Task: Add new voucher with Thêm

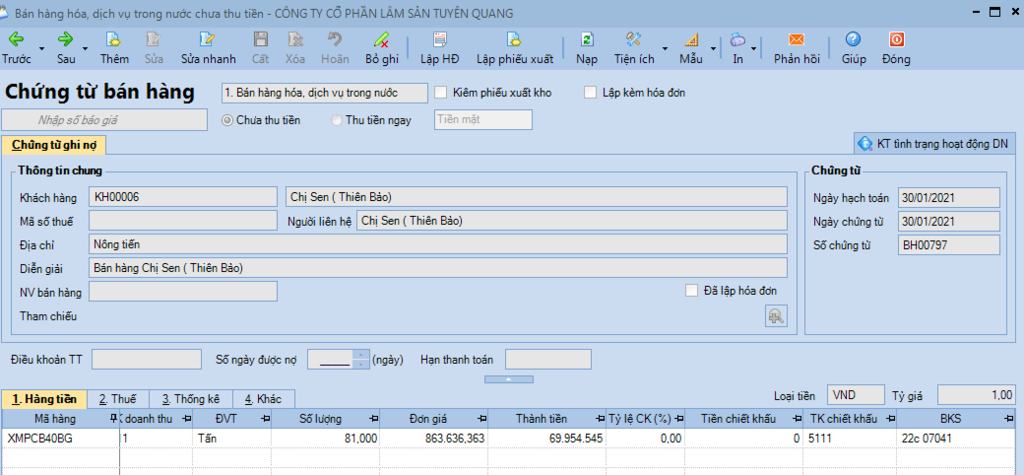Action: [x=114, y=48]
